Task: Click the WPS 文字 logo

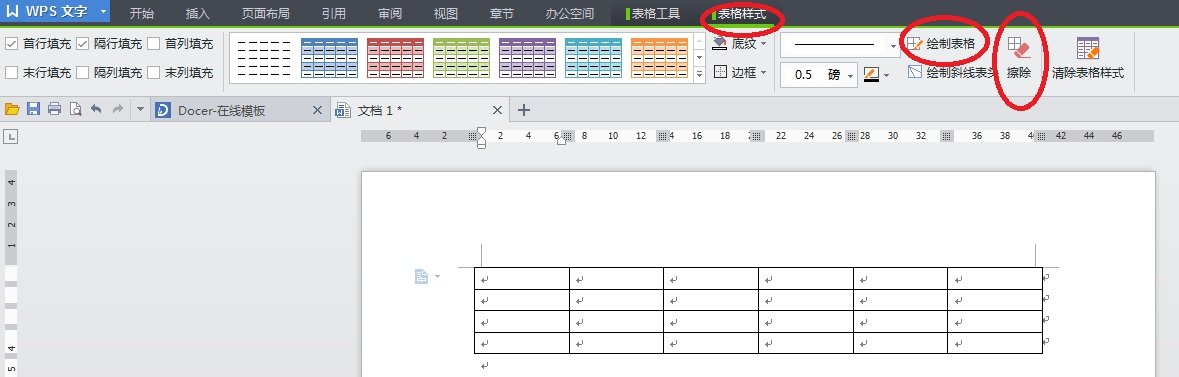Action: pyautogui.click(x=47, y=11)
